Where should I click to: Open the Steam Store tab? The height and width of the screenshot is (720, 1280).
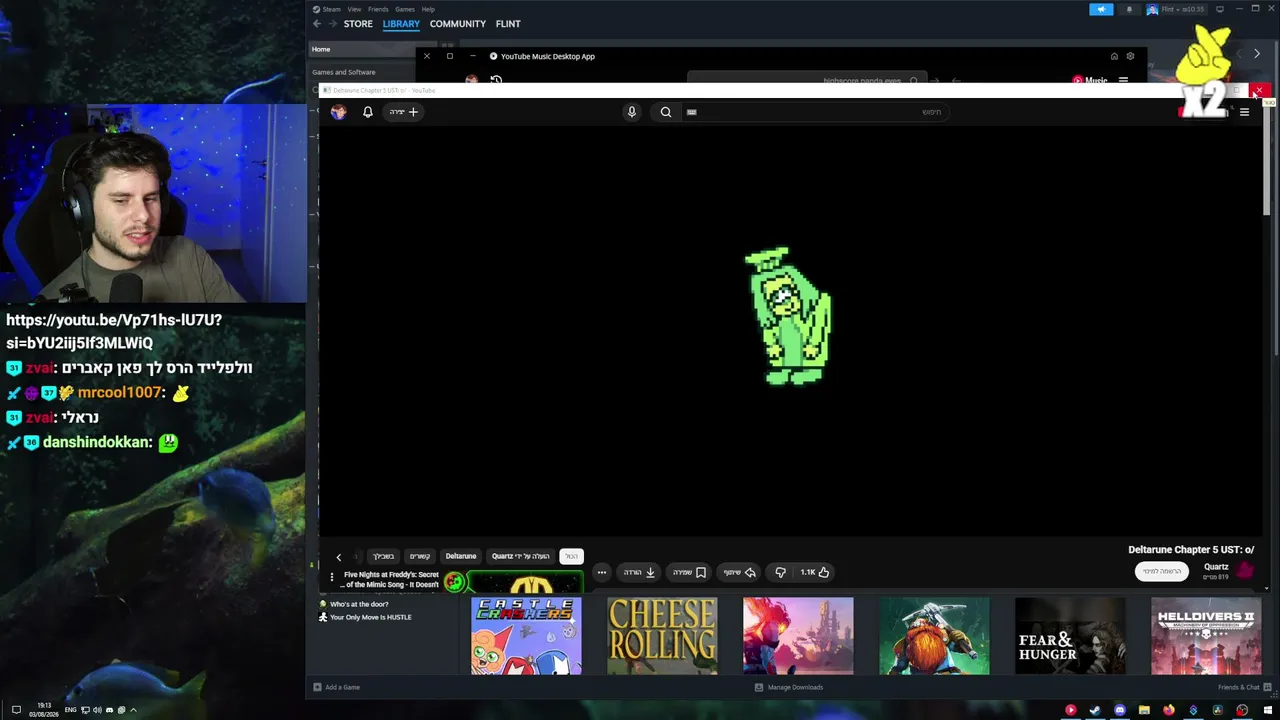click(x=358, y=24)
